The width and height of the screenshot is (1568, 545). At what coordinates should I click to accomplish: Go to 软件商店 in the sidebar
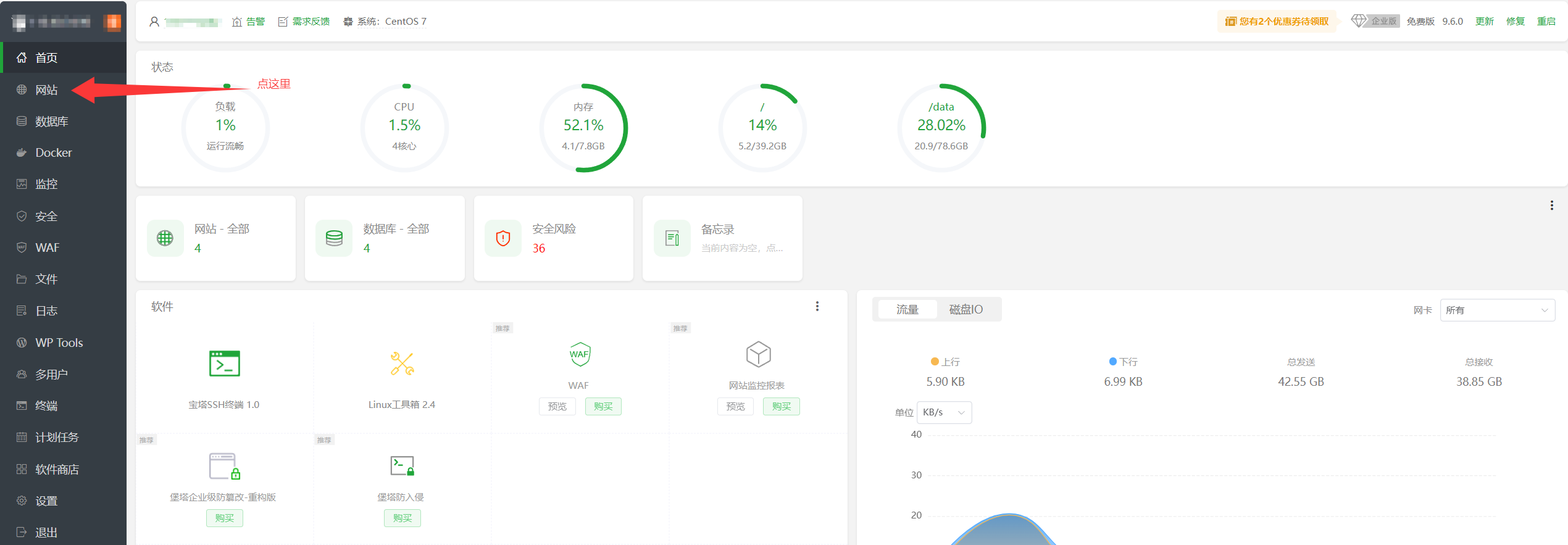pos(57,469)
